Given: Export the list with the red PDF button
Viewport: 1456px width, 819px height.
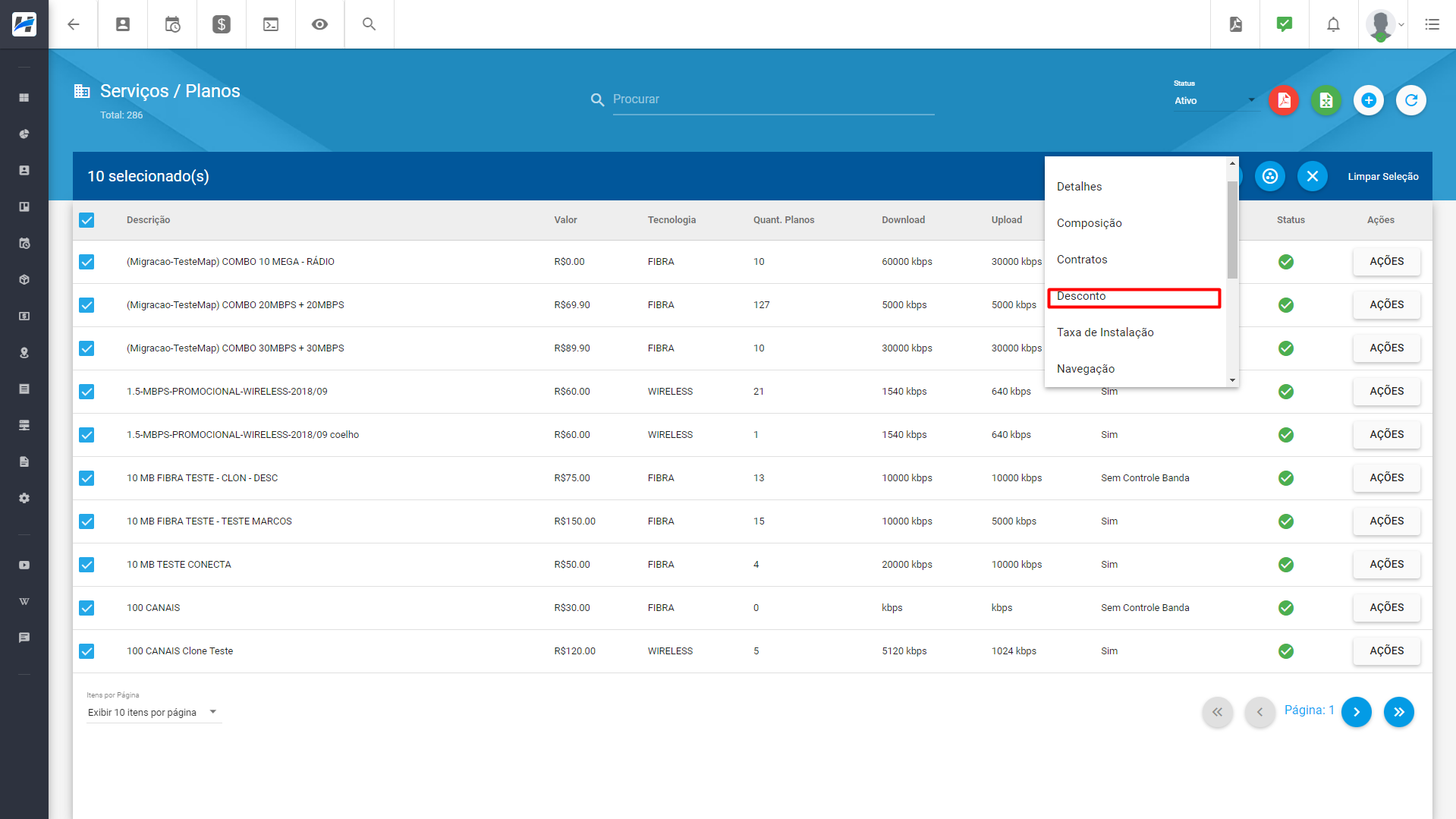Looking at the screenshot, I should point(1284,100).
